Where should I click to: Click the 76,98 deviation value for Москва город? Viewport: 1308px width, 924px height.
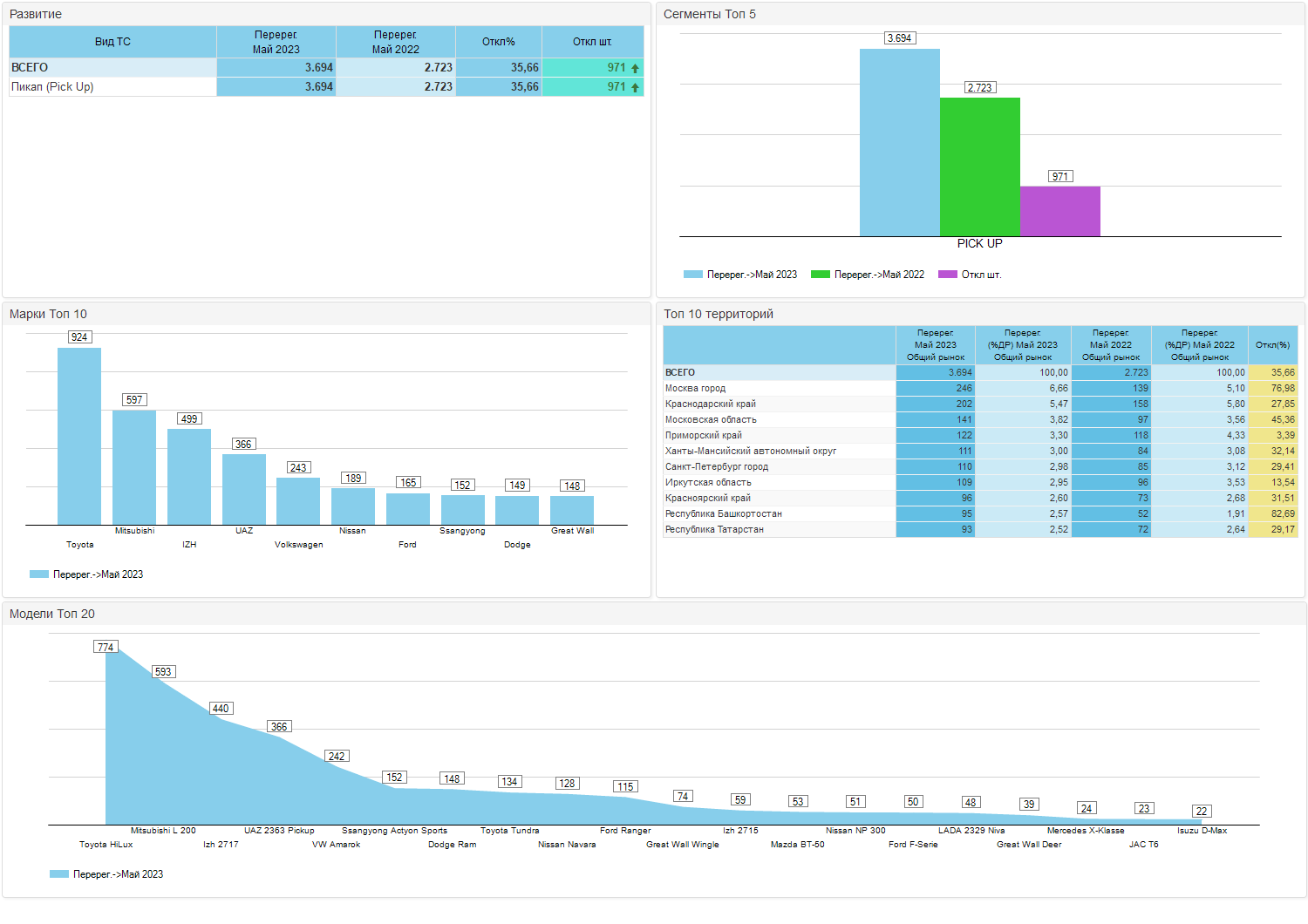pos(1283,389)
